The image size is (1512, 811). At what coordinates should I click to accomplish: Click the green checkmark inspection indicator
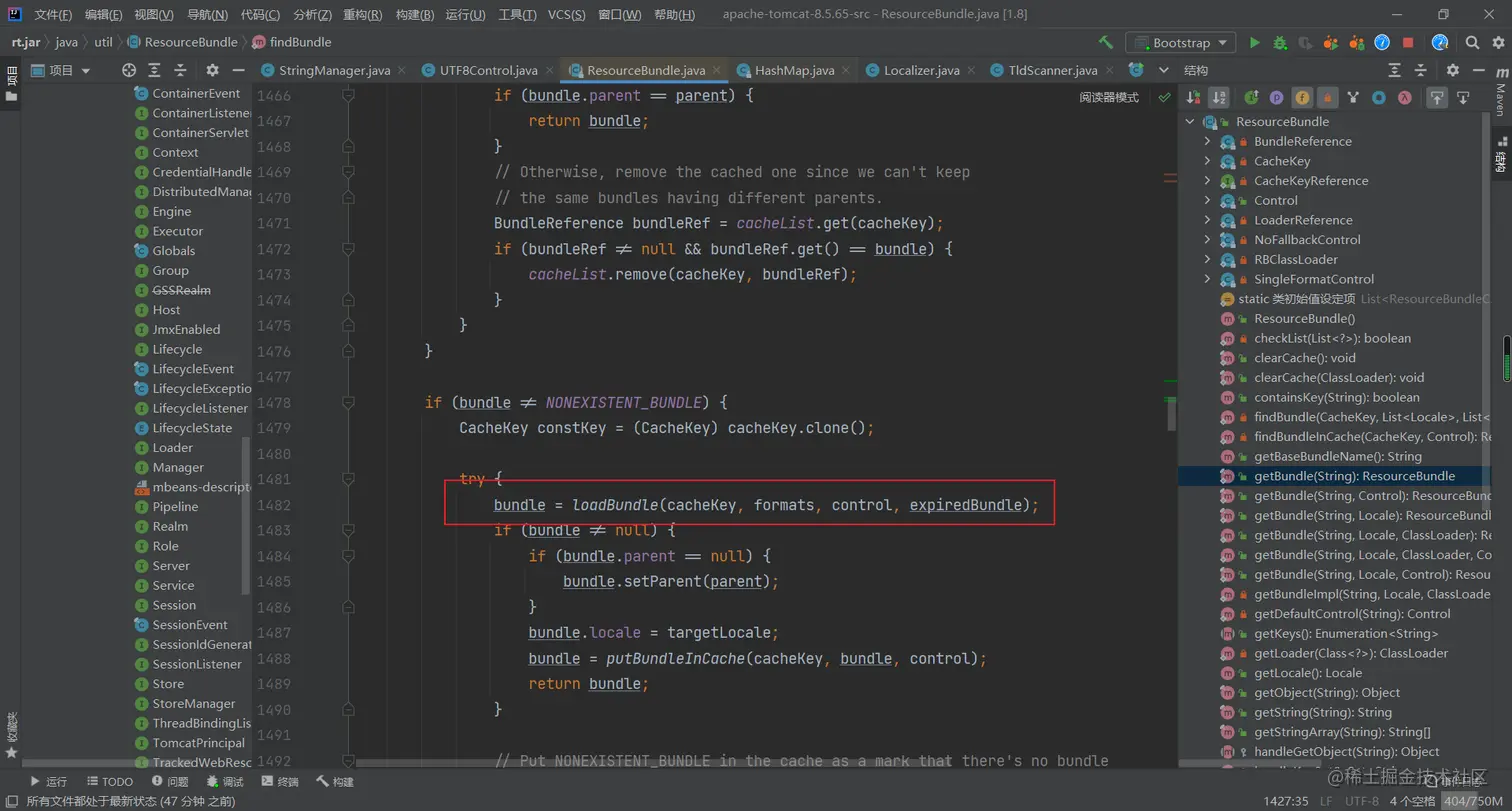(x=1164, y=98)
